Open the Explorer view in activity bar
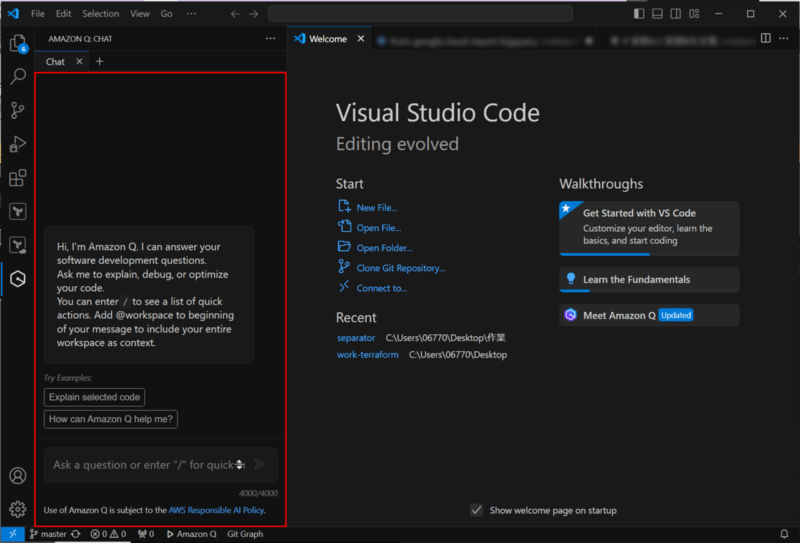Screen dimensions: 800x543 [17, 43]
